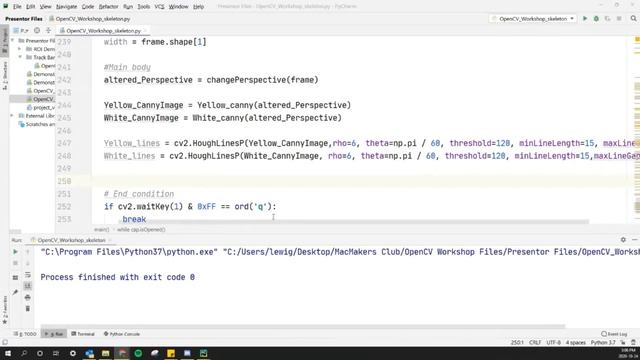
Task: Open Structure side tool window
Action: coord(5,76)
